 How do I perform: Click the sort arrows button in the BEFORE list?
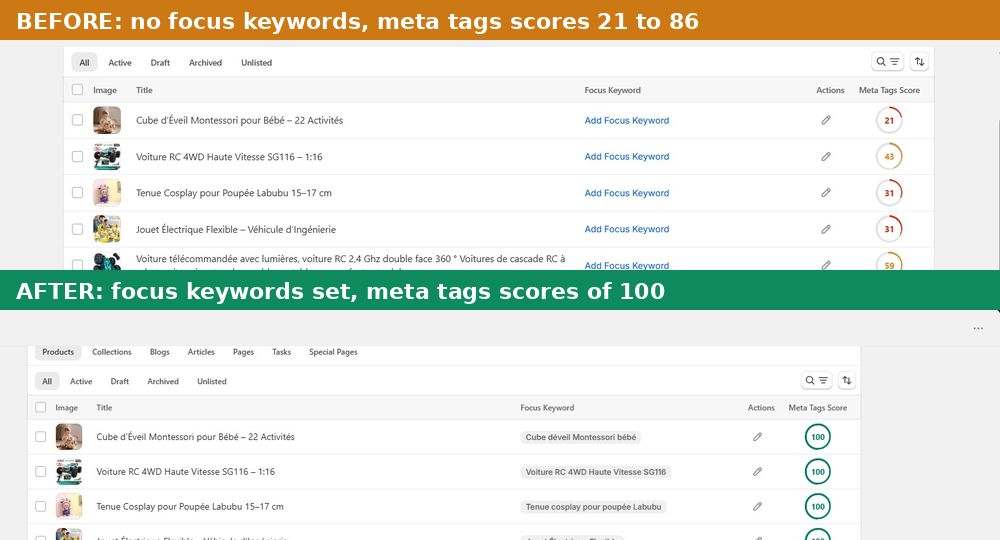(x=919, y=62)
